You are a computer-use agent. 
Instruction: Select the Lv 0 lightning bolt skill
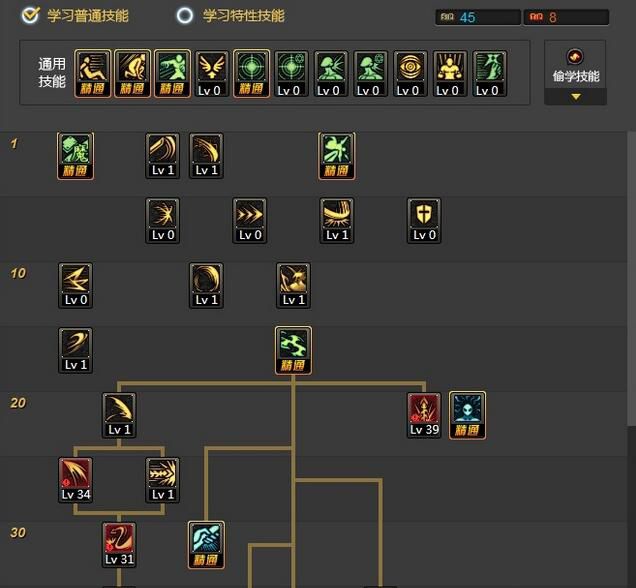point(75,285)
